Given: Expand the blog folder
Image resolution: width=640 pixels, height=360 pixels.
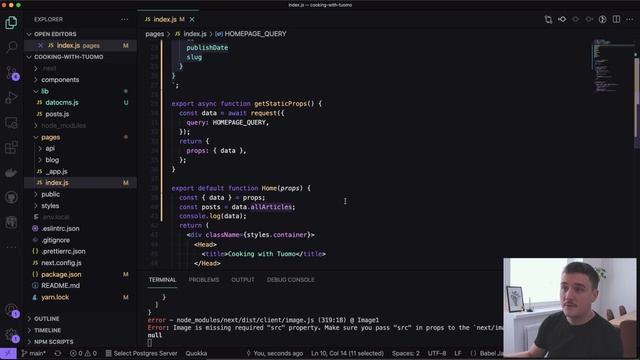Looking at the screenshot, I should click(80, 160).
